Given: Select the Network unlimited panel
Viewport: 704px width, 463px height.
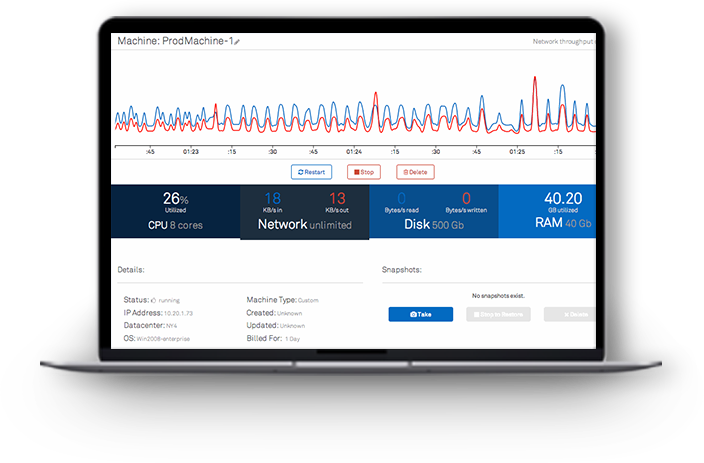Looking at the screenshot, I should (305, 212).
